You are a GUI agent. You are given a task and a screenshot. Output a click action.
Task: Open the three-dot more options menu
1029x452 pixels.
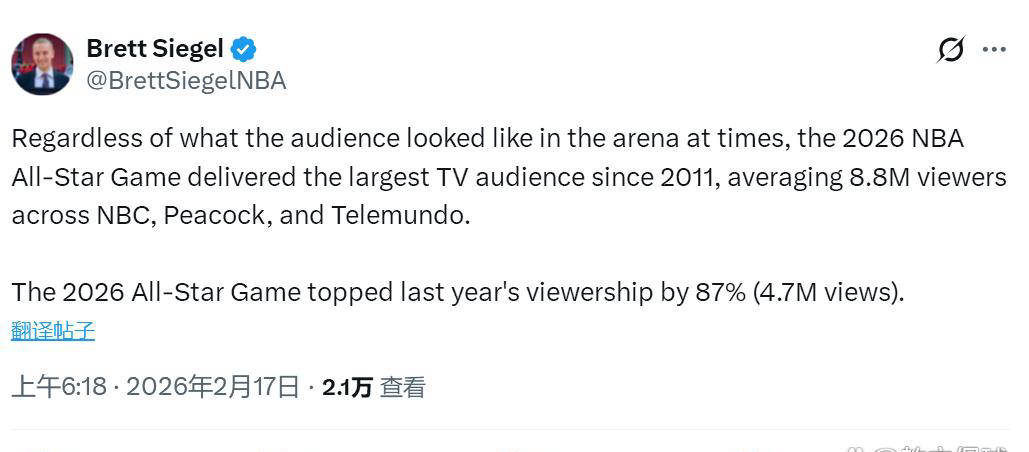(993, 49)
